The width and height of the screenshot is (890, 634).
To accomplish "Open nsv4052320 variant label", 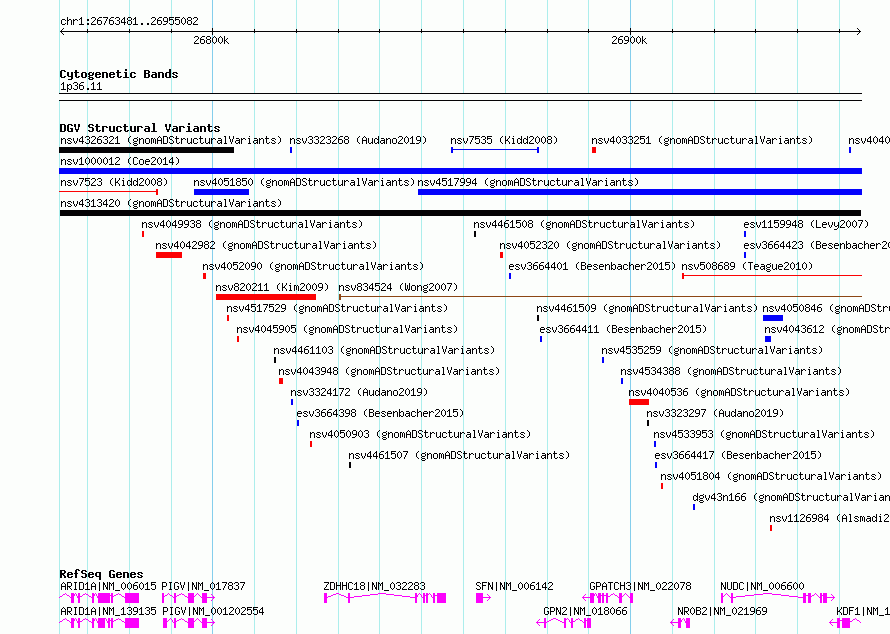I will coord(610,245).
